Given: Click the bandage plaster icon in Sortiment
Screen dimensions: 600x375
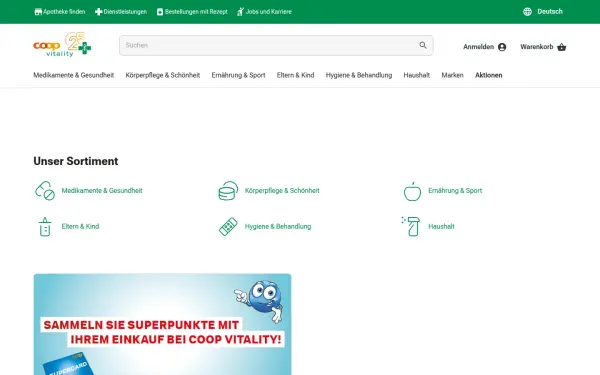Looking at the screenshot, I should click(228, 227).
